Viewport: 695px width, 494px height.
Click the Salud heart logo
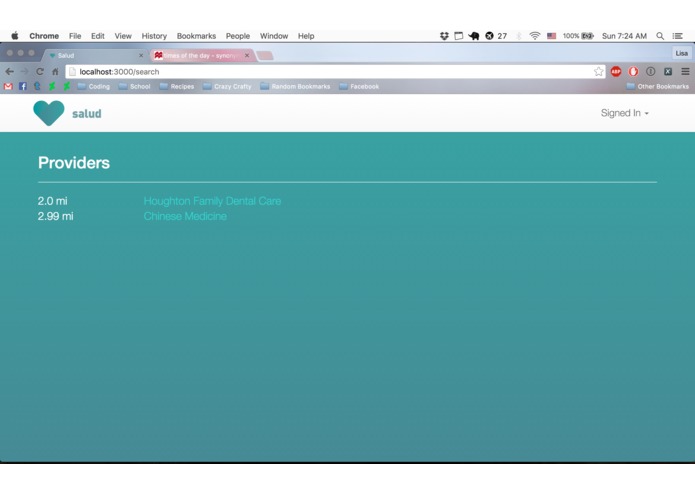[x=49, y=113]
